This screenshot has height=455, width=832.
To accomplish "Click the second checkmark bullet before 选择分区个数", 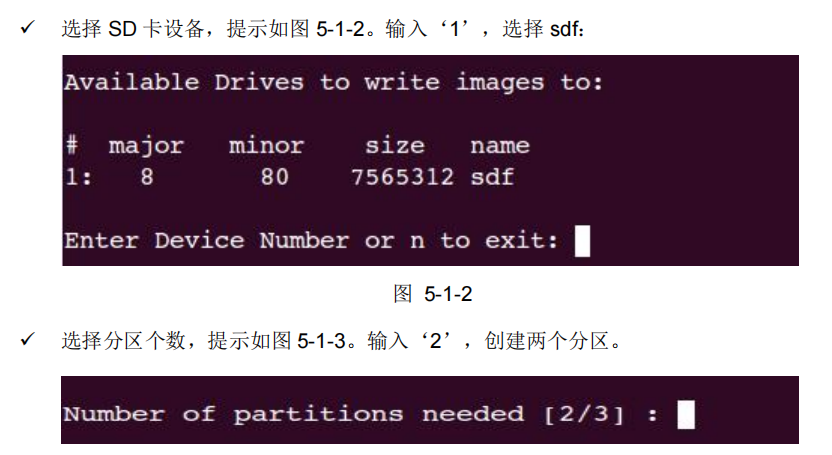I will pos(28,338).
